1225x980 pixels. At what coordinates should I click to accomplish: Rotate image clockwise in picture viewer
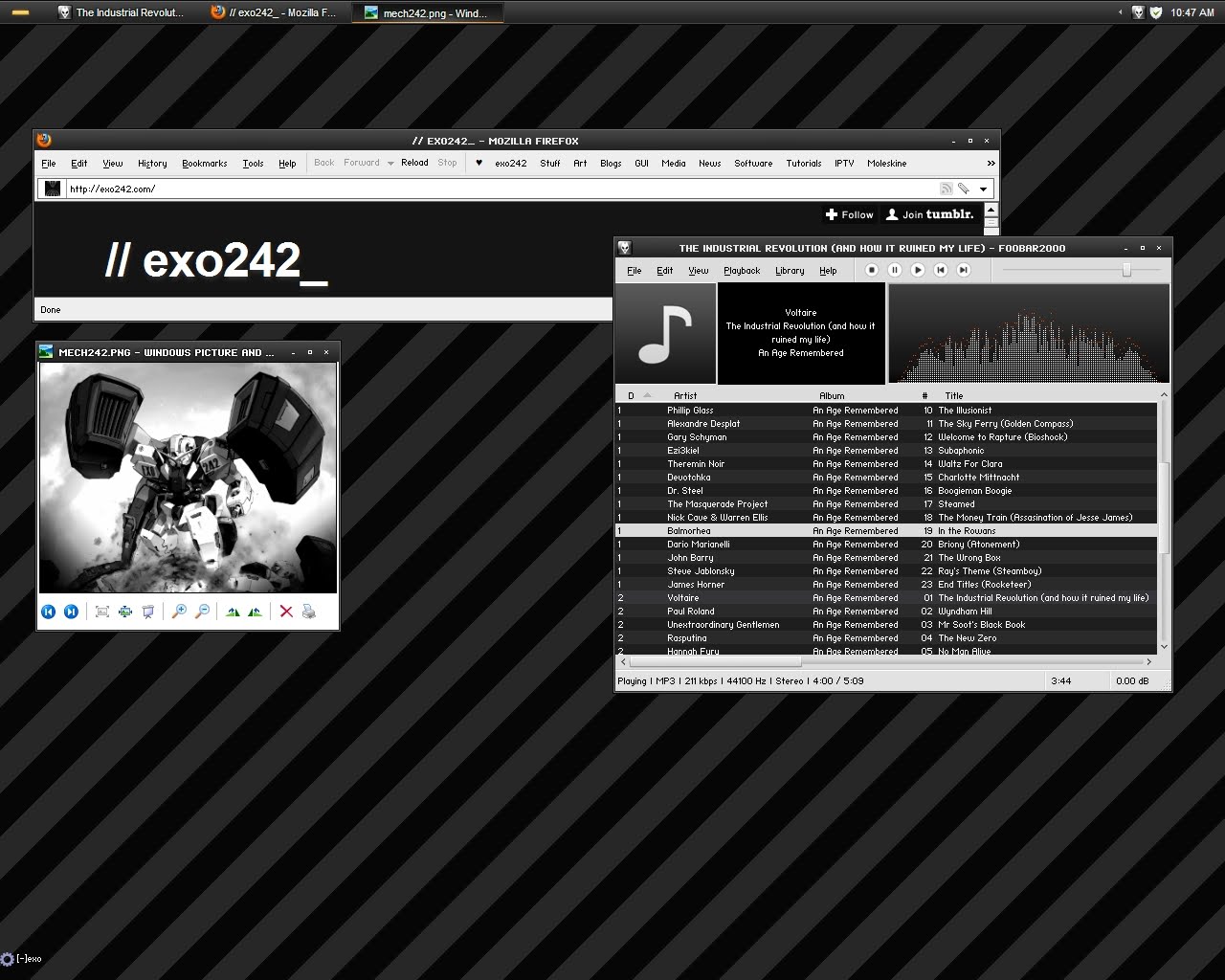(233, 612)
